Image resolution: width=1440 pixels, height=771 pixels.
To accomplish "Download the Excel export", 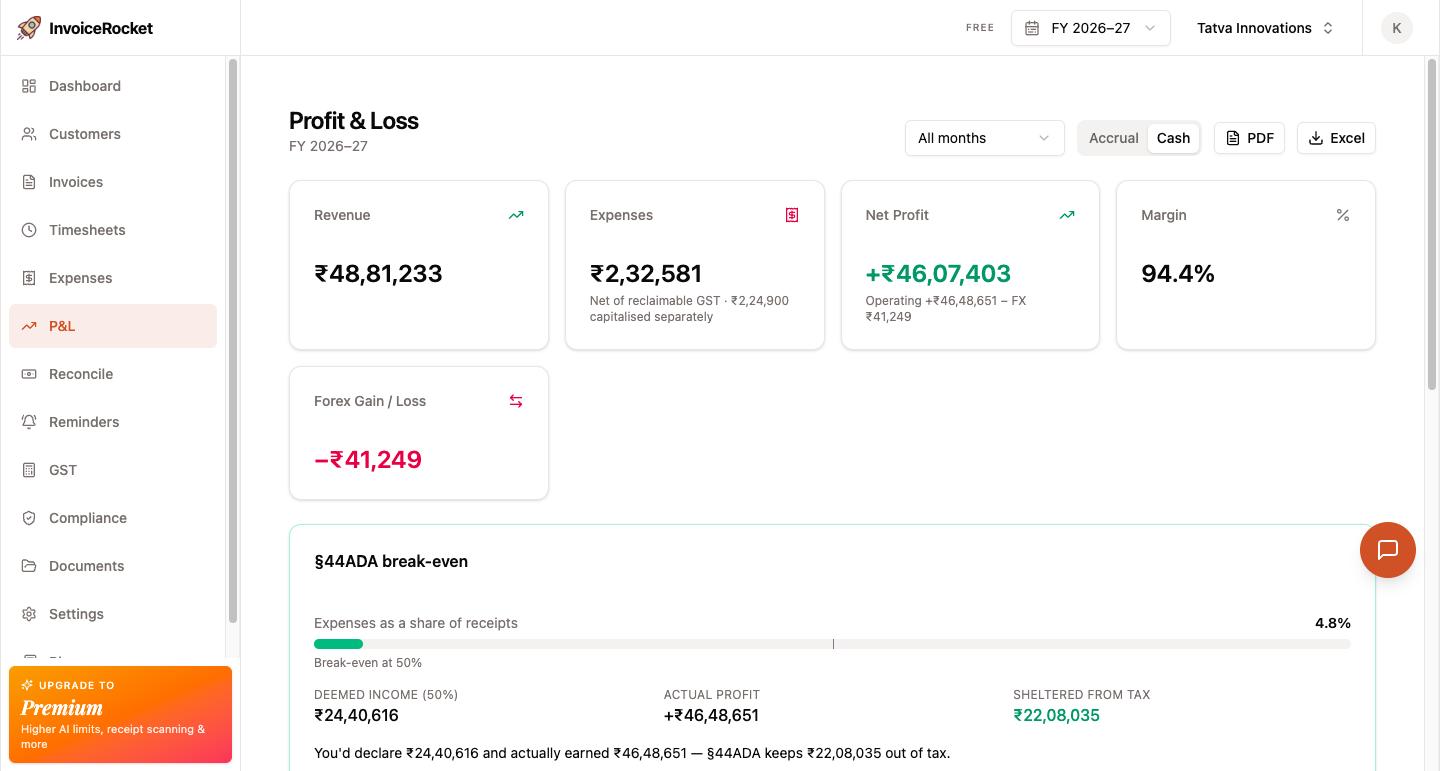I will point(1336,138).
